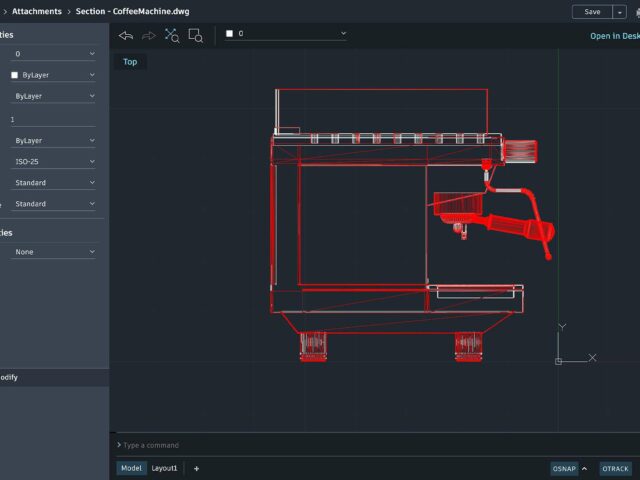The width and height of the screenshot is (640, 480).
Task: Select the Zoom Window tool
Action: pos(195,35)
